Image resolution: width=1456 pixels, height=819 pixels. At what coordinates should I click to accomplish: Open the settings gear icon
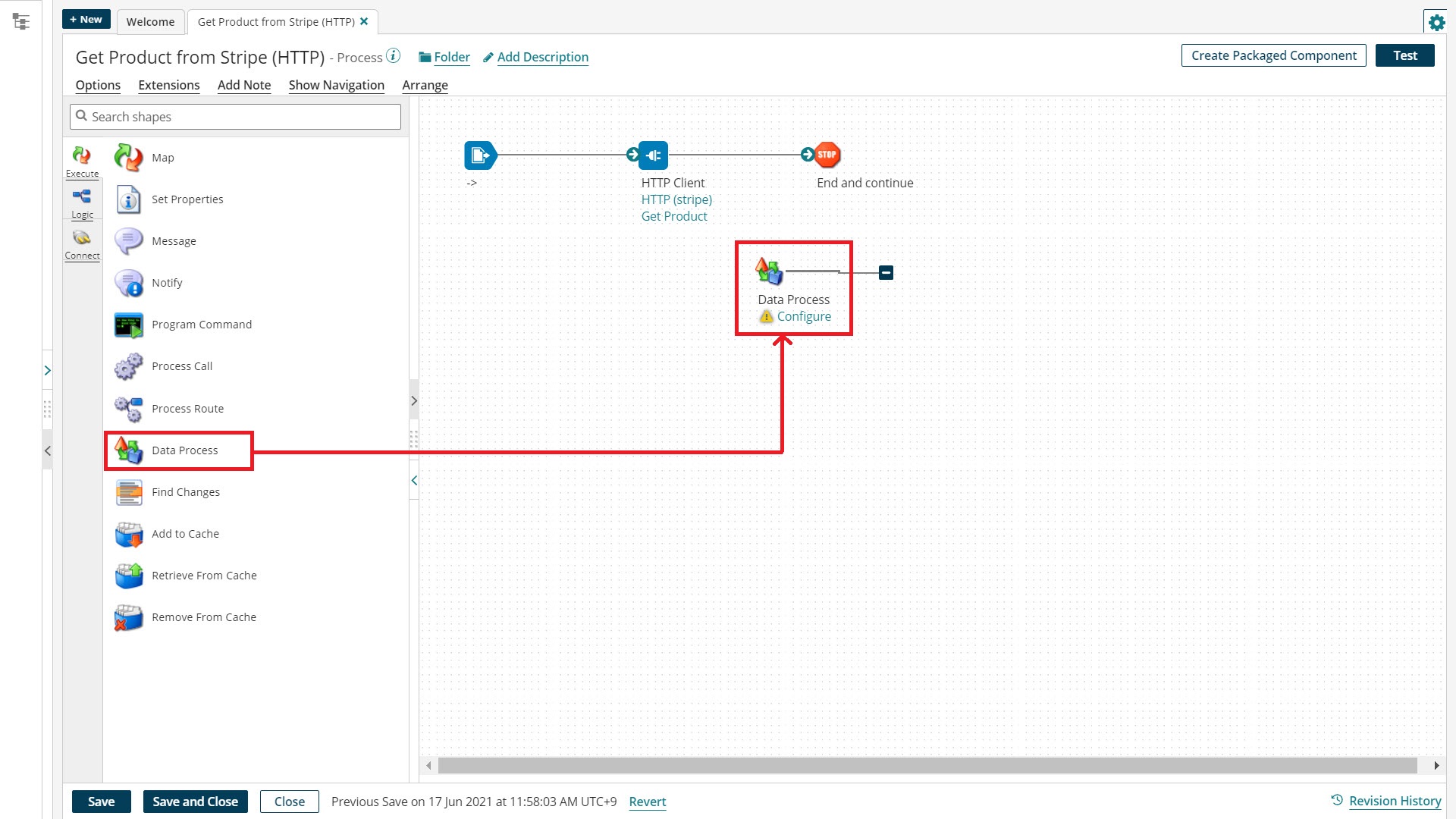[x=1436, y=22]
